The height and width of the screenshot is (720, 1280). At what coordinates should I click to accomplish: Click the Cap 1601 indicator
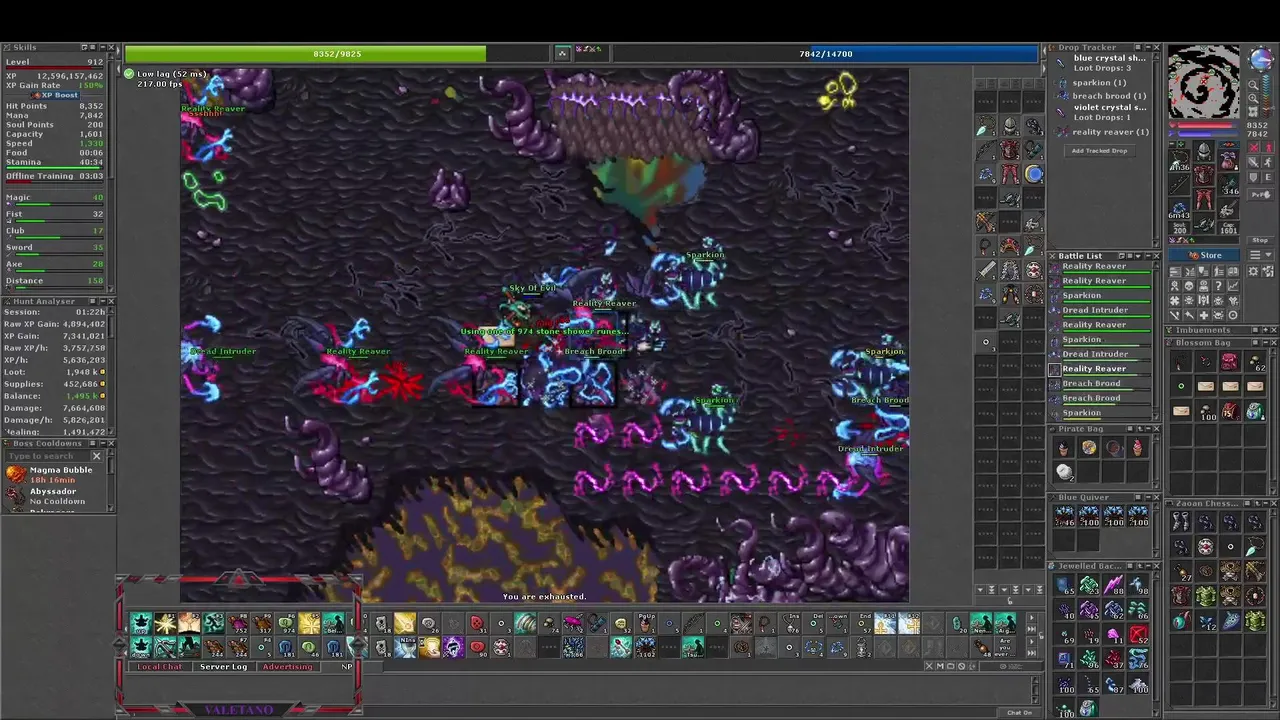point(1229,228)
